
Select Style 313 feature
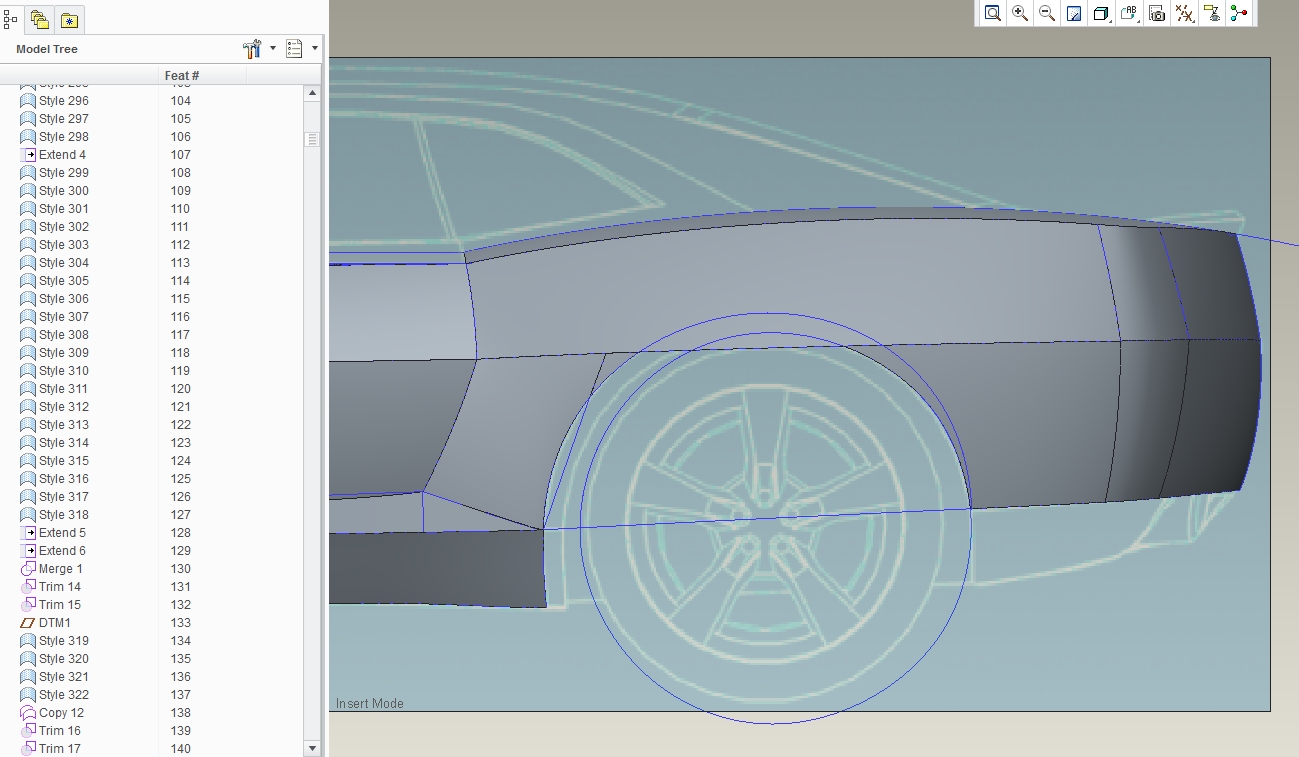(64, 425)
